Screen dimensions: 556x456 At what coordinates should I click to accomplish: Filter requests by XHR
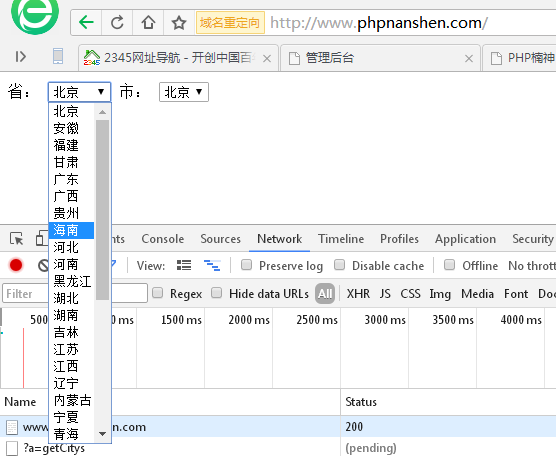click(x=358, y=294)
